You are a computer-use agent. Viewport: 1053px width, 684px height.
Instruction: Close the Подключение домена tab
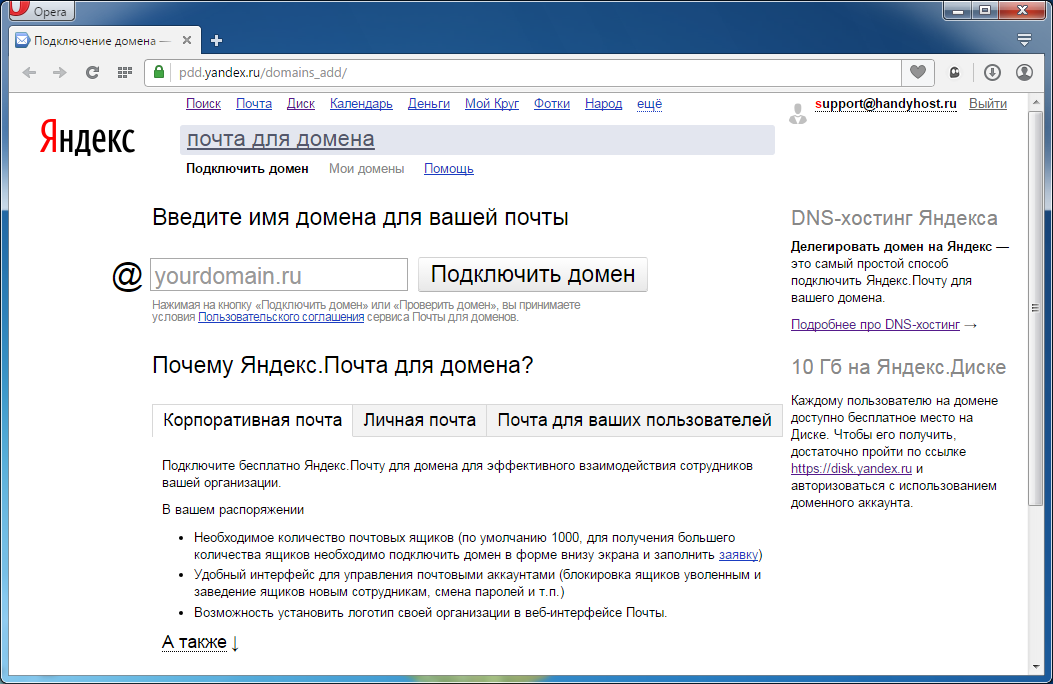pos(188,41)
